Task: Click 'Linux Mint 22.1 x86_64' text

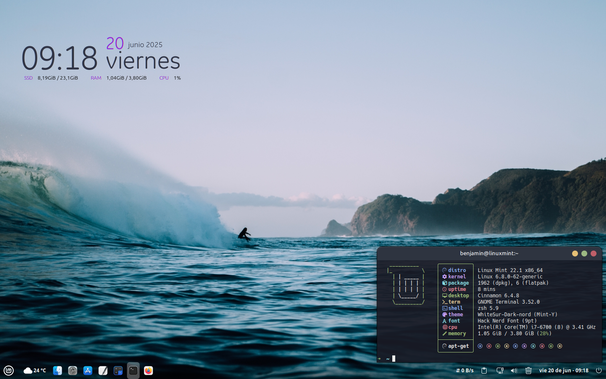Action: (x=510, y=270)
